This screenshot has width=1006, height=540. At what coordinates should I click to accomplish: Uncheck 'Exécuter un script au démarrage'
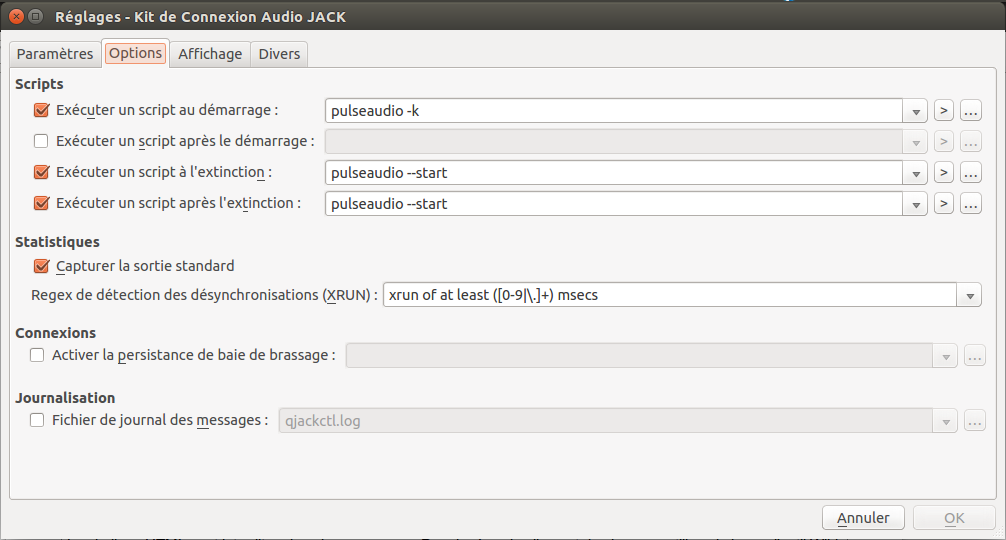[42, 110]
